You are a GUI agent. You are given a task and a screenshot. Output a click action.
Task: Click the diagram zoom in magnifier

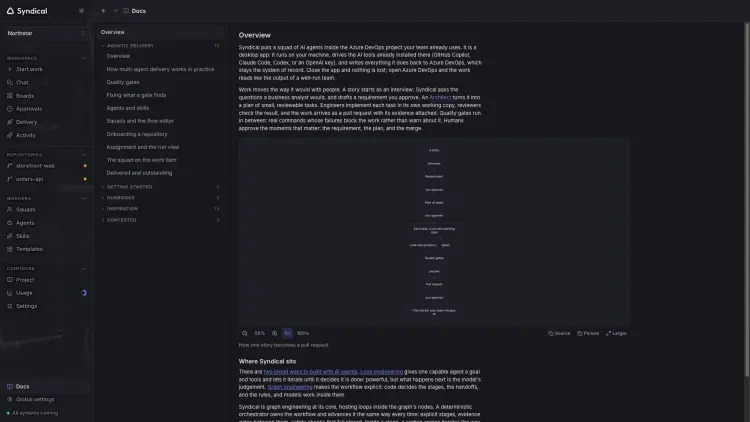point(275,333)
